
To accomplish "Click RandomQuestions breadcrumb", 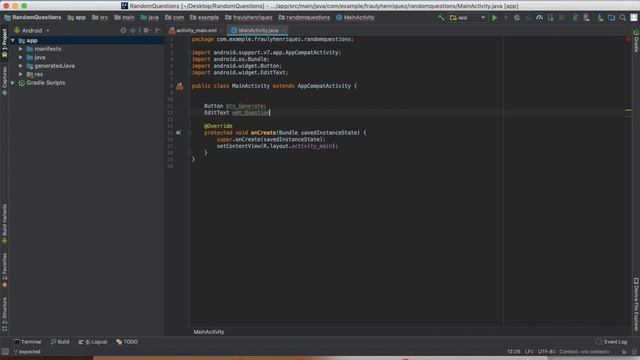I will coord(33,18).
